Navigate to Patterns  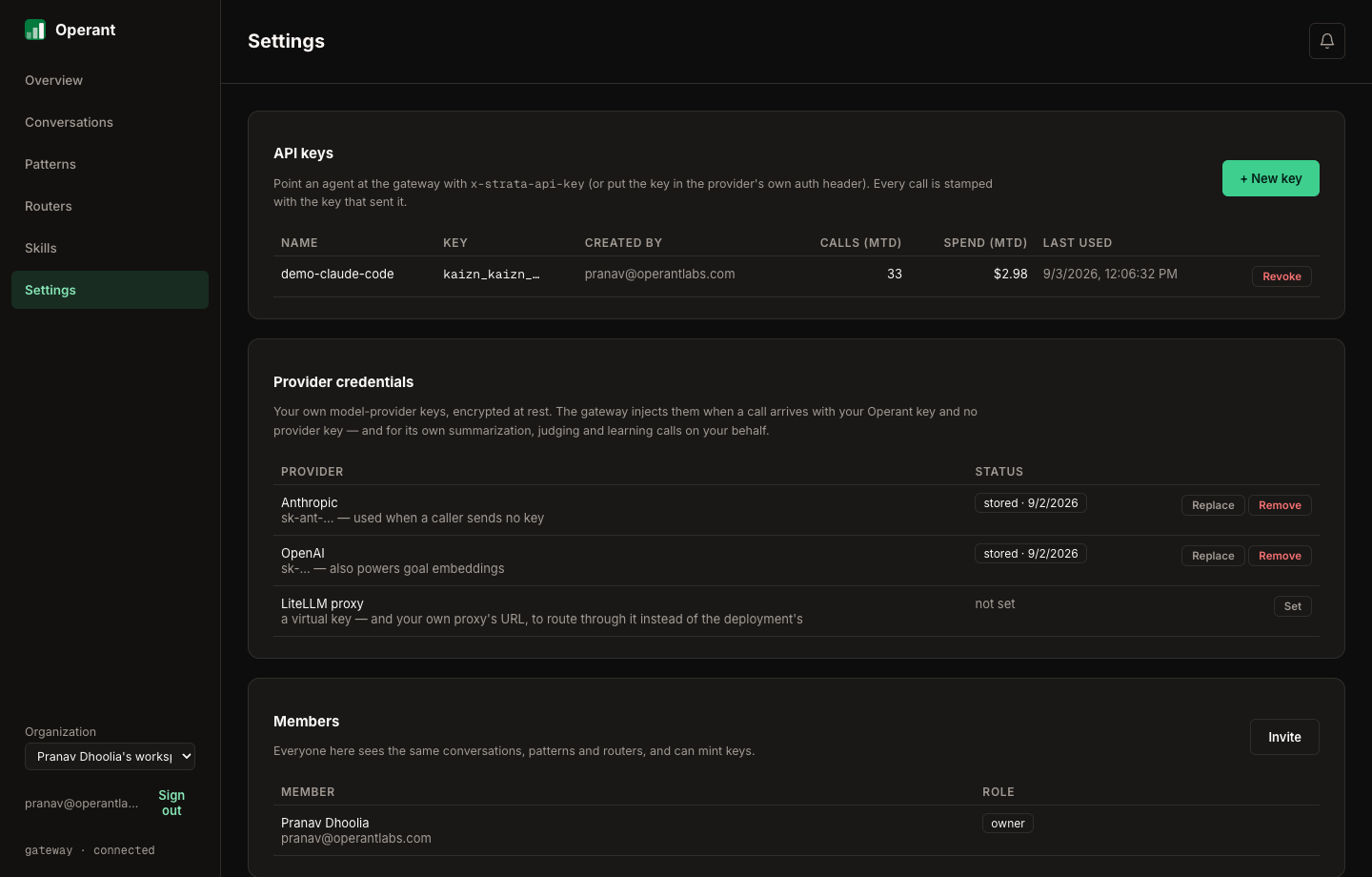[110, 164]
